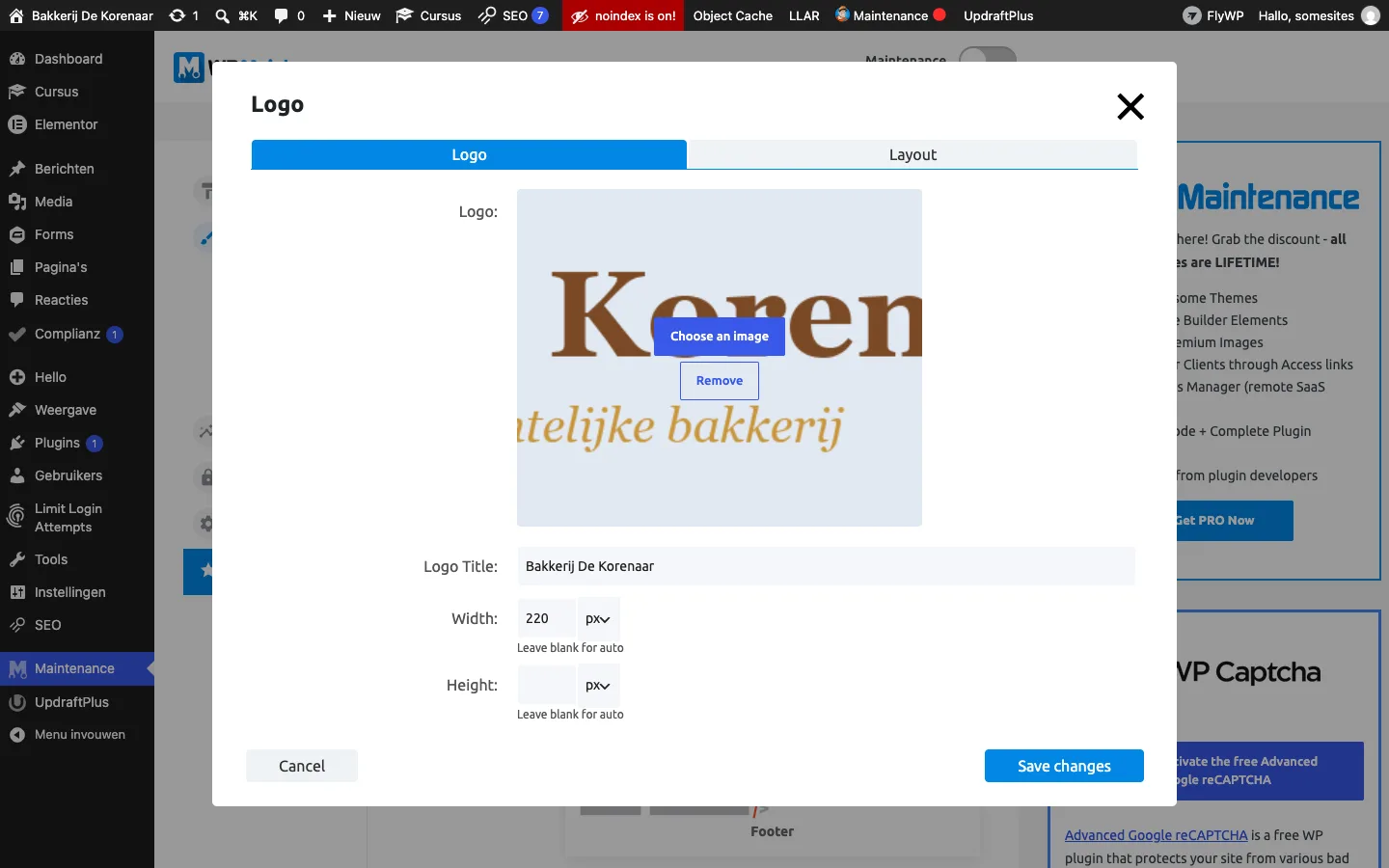This screenshot has height=868, width=1389.
Task: Open the search ⌘K in admin bar
Action: point(236,15)
